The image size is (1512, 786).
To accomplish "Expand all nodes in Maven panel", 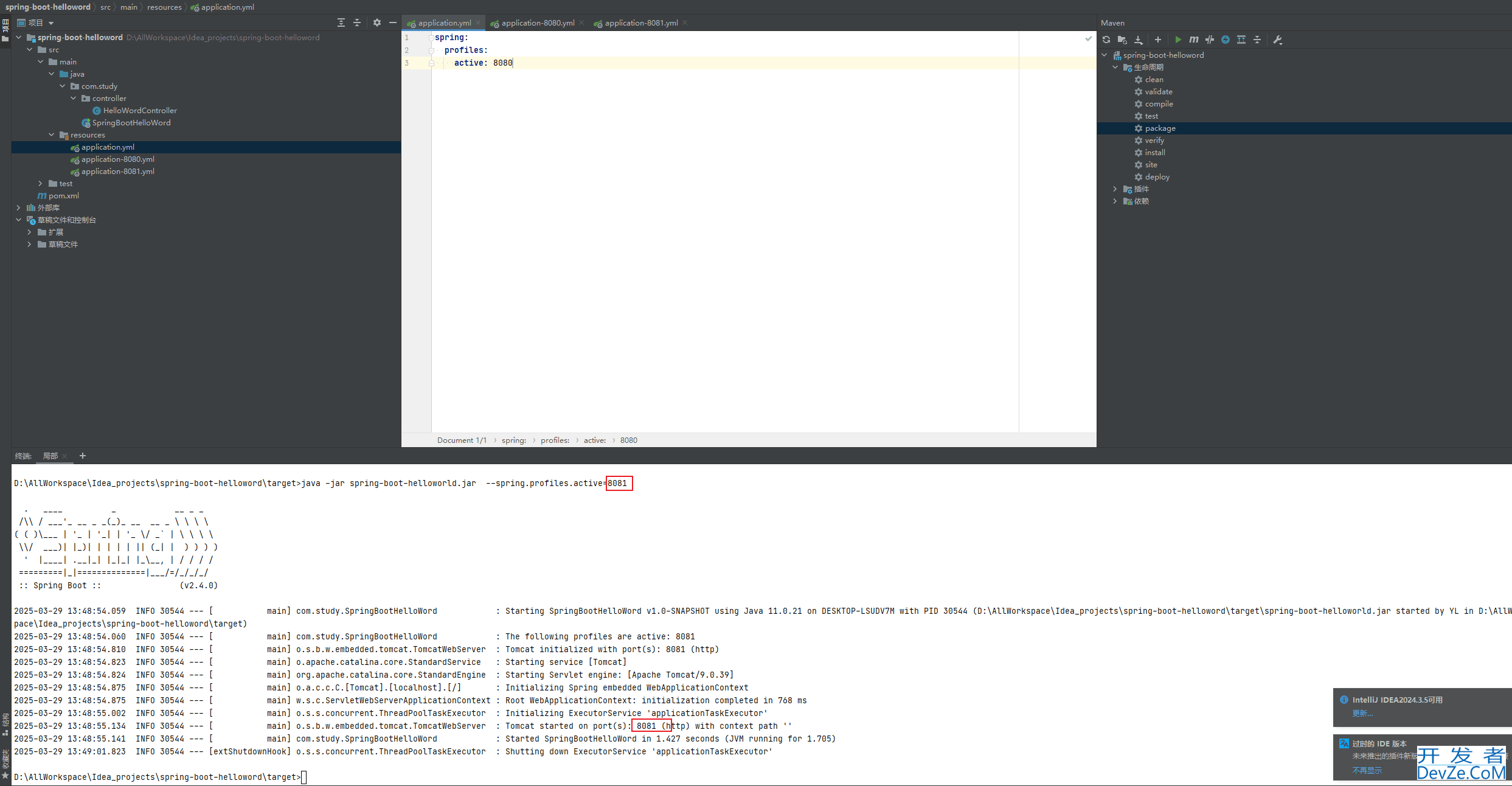I will 1241,40.
